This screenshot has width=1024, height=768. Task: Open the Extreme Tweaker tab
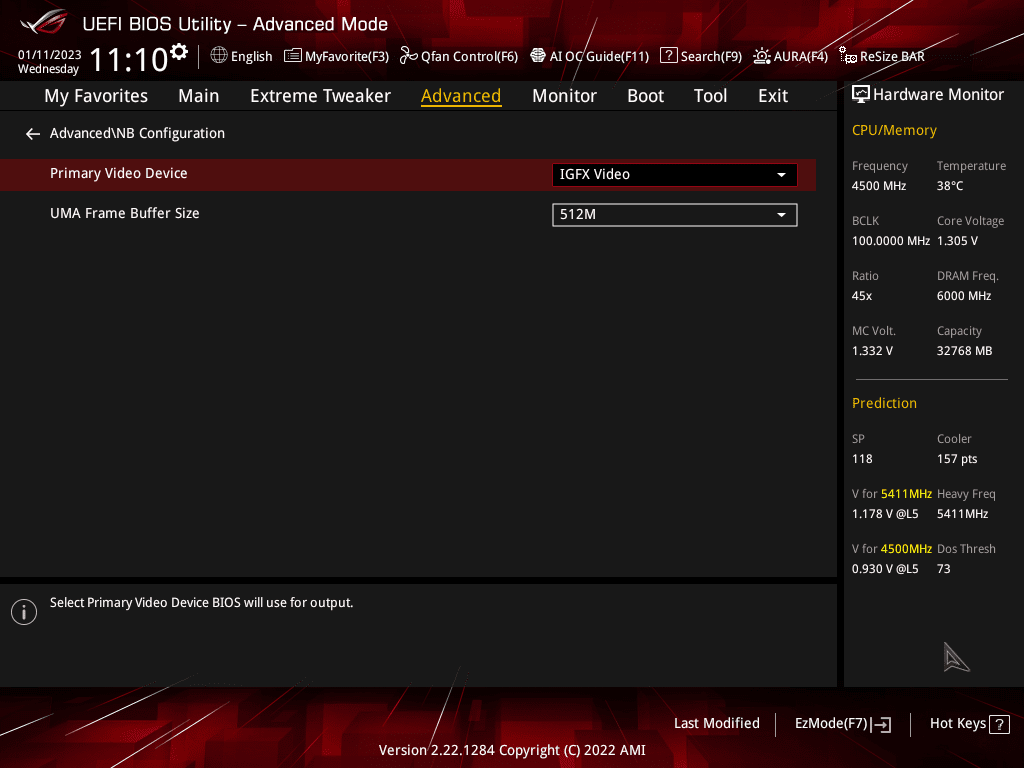coord(320,96)
